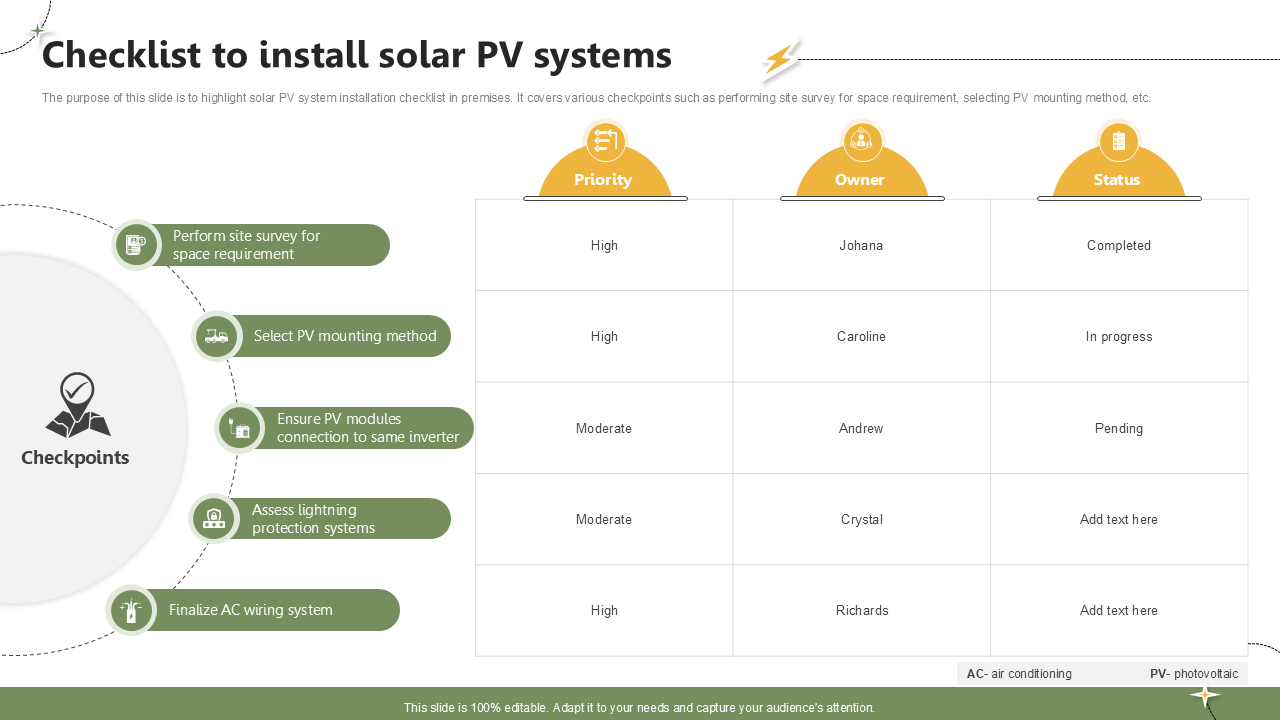Click the lightning bolt icon near title
This screenshot has height=720, width=1280.
780,60
